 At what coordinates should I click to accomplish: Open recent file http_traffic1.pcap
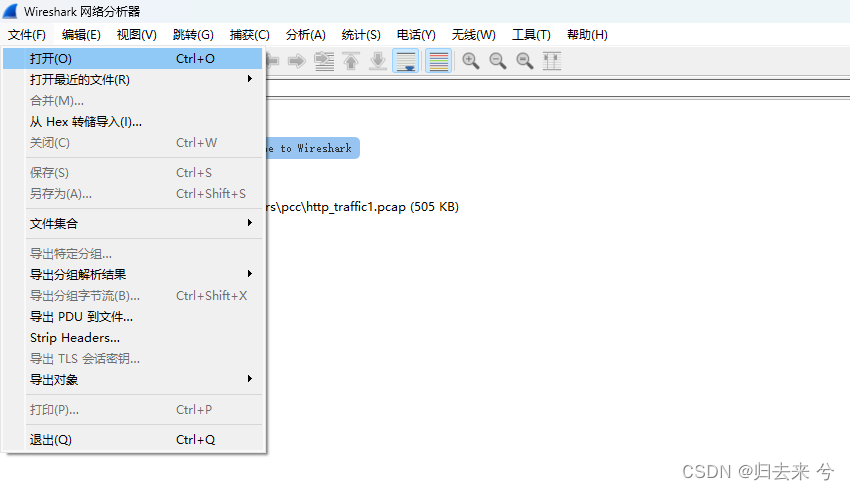pyautogui.click(x=363, y=207)
